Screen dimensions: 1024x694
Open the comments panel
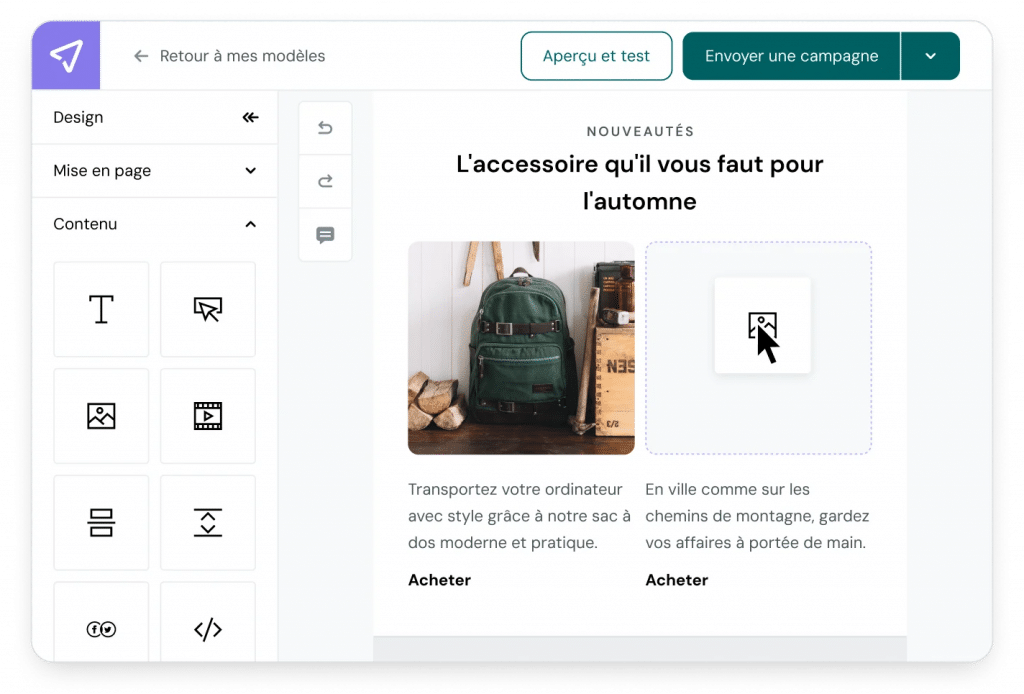click(x=325, y=235)
